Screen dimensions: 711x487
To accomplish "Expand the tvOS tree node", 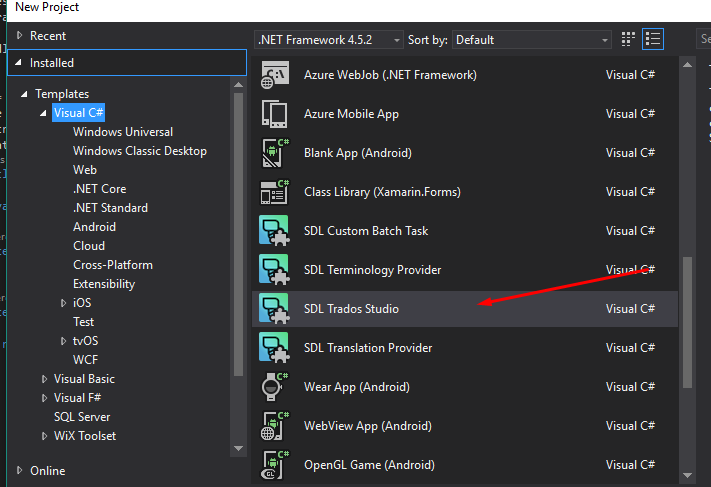I will pyautogui.click(x=63, y=341).
